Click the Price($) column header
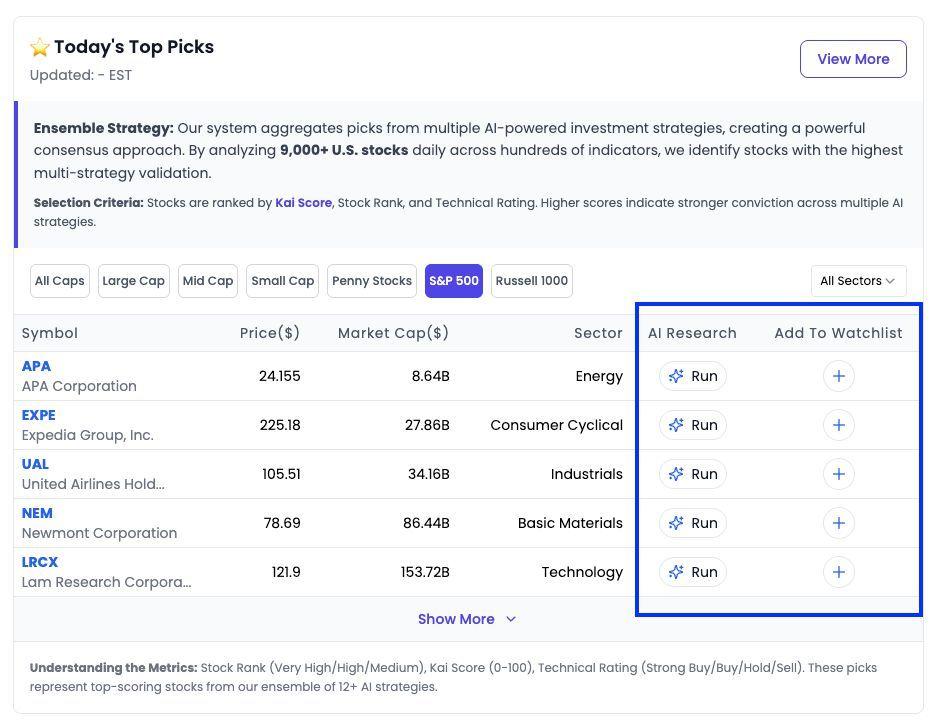Image resolution: width=944 pixels, height=727 pixels. (270, 333)
